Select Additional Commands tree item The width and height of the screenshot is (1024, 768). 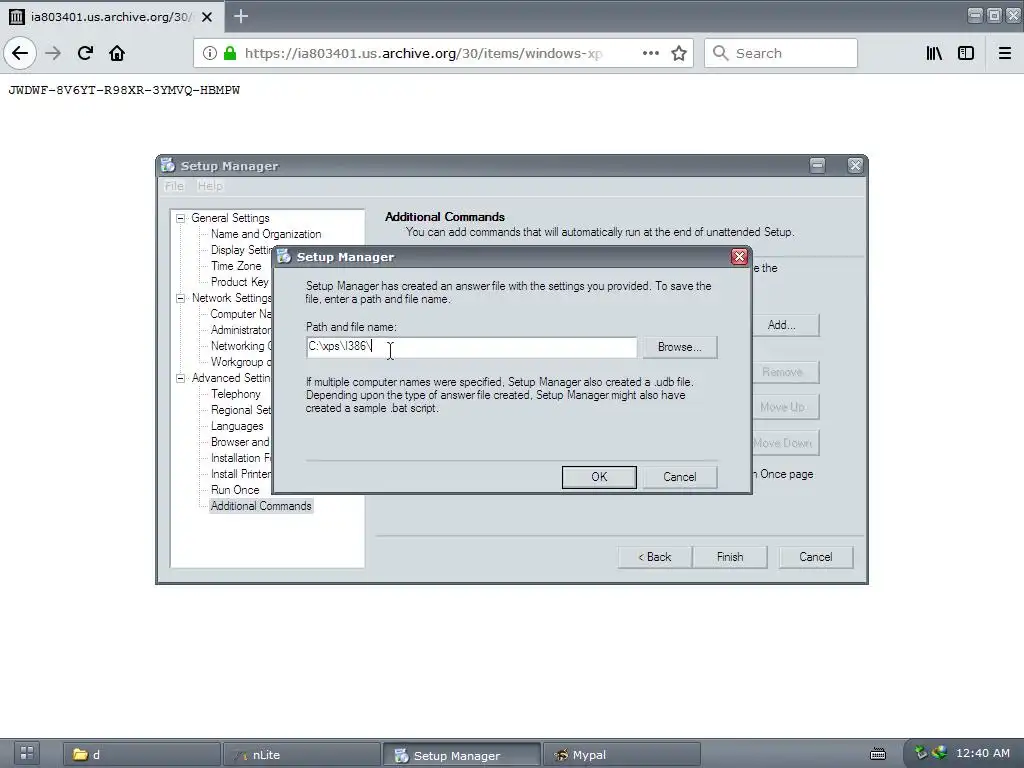point(261,506)
